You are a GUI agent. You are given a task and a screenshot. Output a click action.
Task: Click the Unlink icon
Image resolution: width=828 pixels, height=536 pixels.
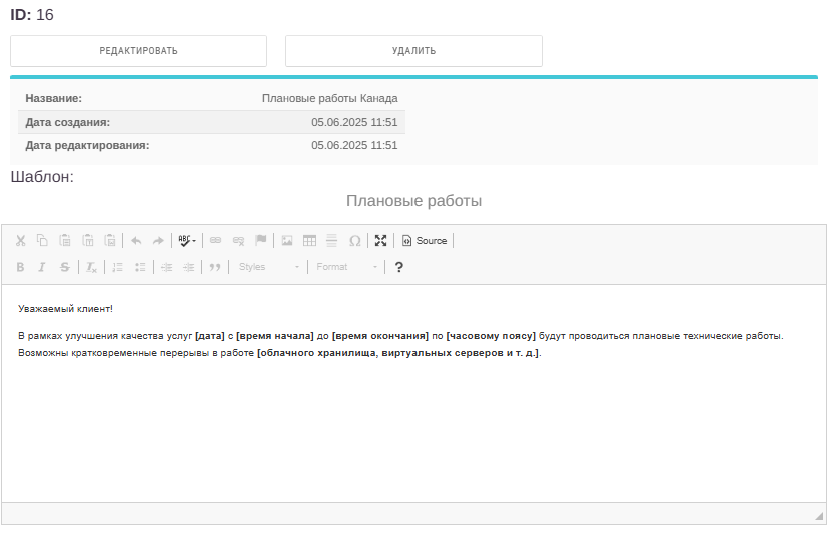238,241
